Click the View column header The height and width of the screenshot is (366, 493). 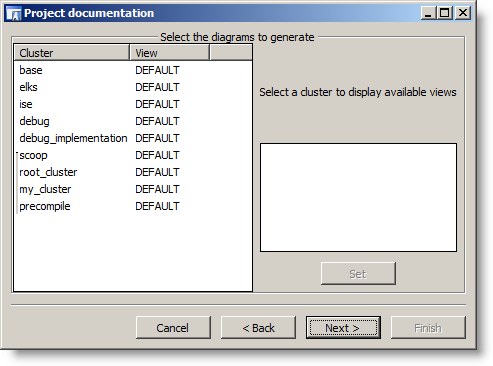pyautogui.click(x=170, y=53)
